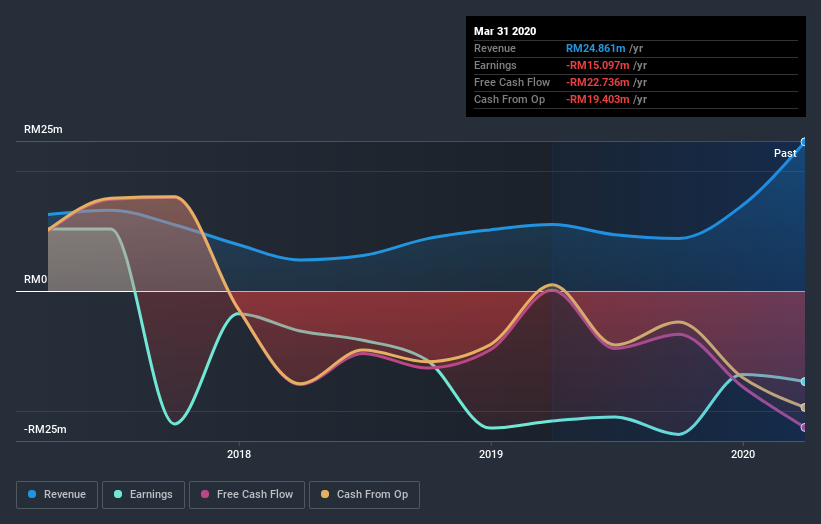Click the Free Cash Flow label in tooltip
This screenshot has width=821, height=524.
(x=512, y=82)
